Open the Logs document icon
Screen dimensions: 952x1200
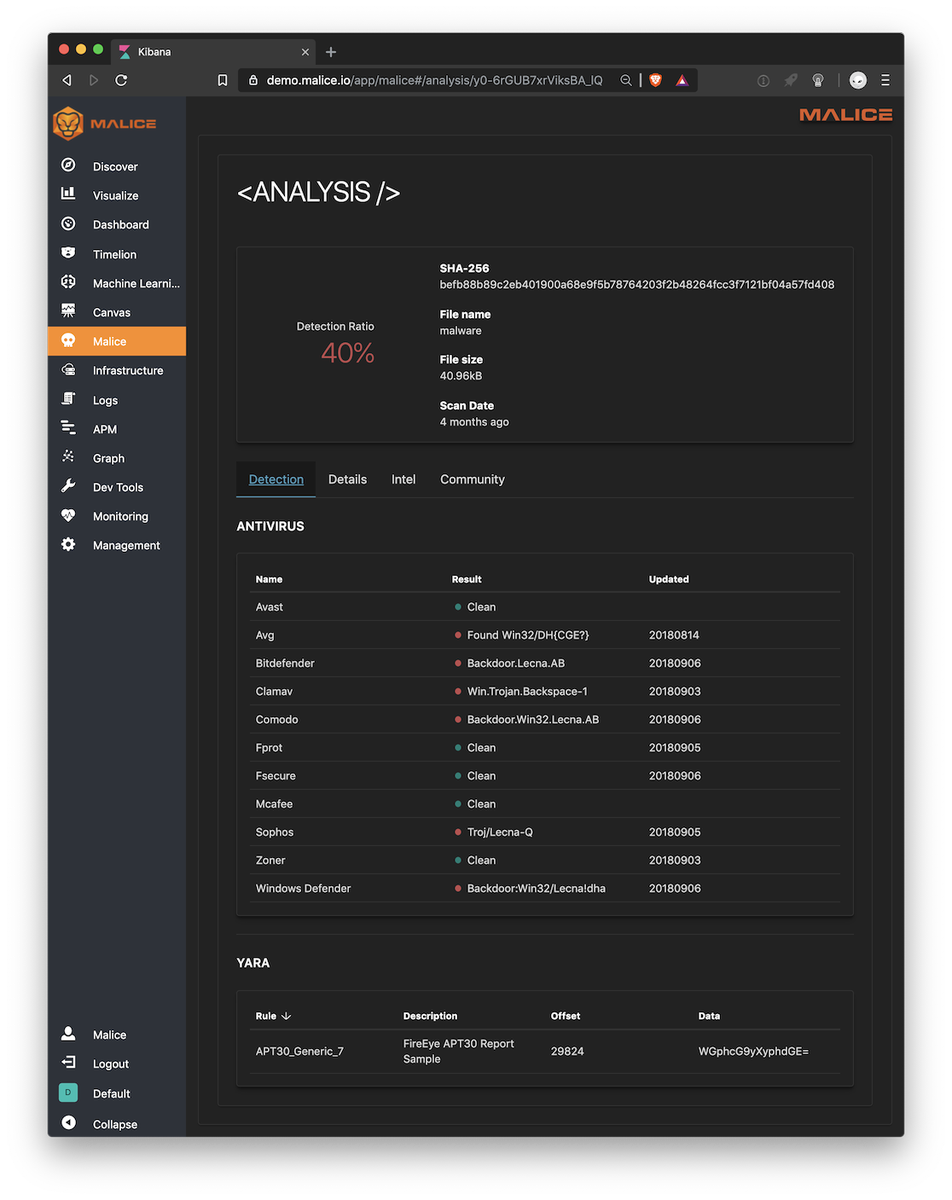[68, 399]
